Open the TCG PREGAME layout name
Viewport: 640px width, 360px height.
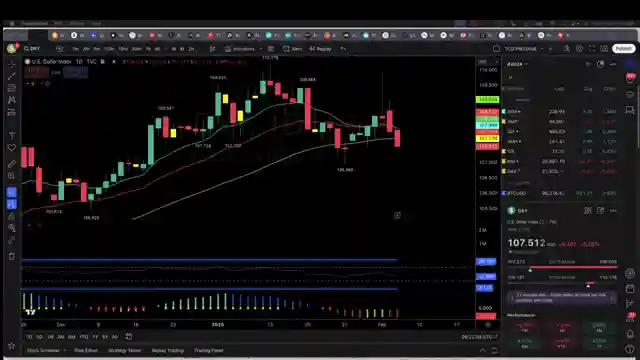[x=520, y=49]
